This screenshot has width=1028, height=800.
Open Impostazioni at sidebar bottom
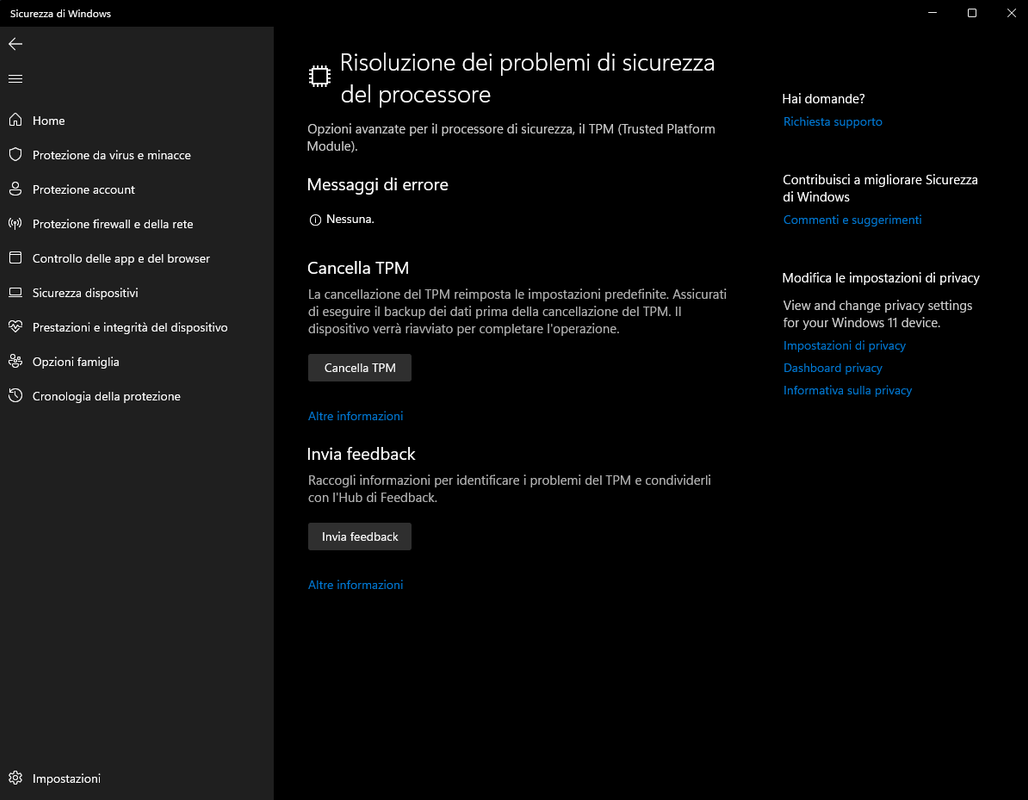[x=136, y=778]
